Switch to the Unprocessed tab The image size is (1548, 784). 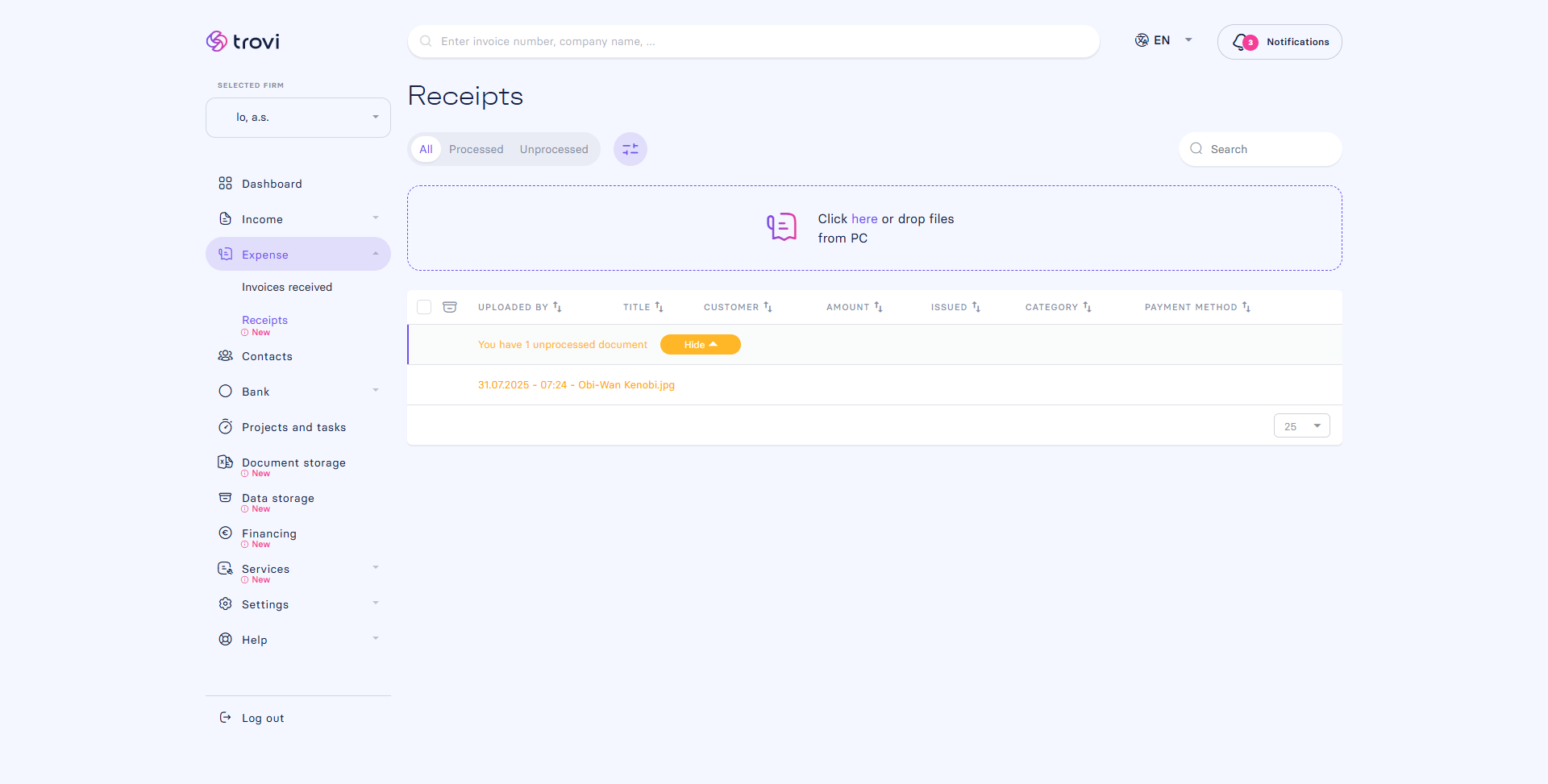[x=554, y=149]
